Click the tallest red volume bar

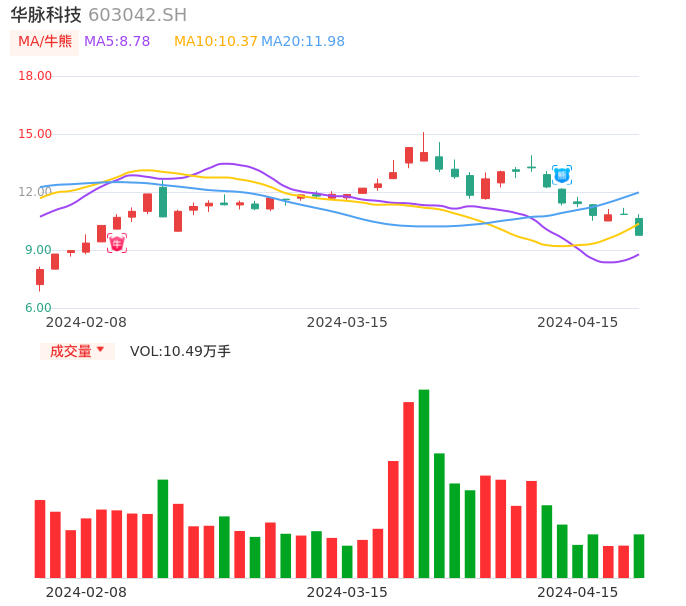click(x=409, y=490)
